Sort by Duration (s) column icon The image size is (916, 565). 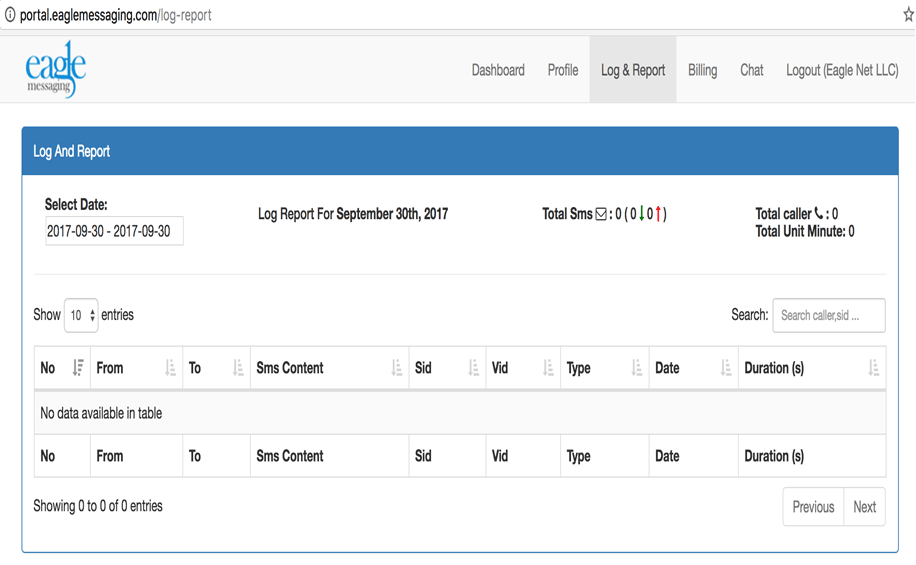point(873,368)
